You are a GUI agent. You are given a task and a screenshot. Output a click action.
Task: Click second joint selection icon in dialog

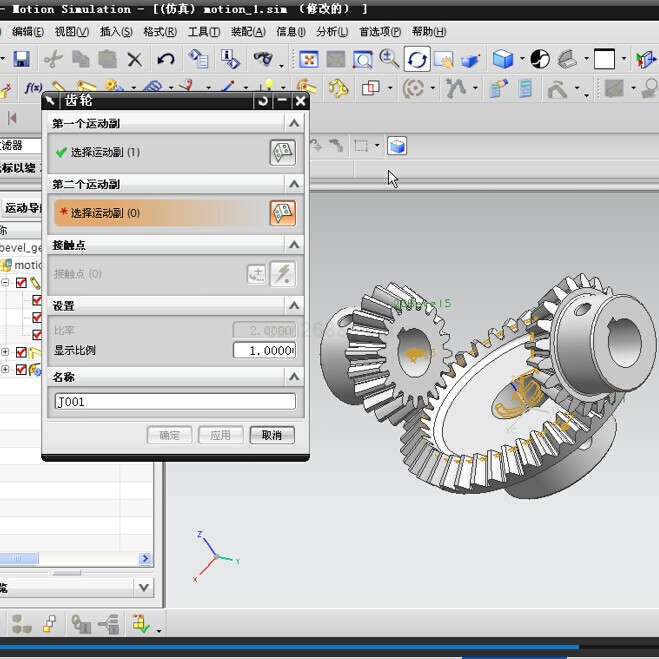[283, 212]
